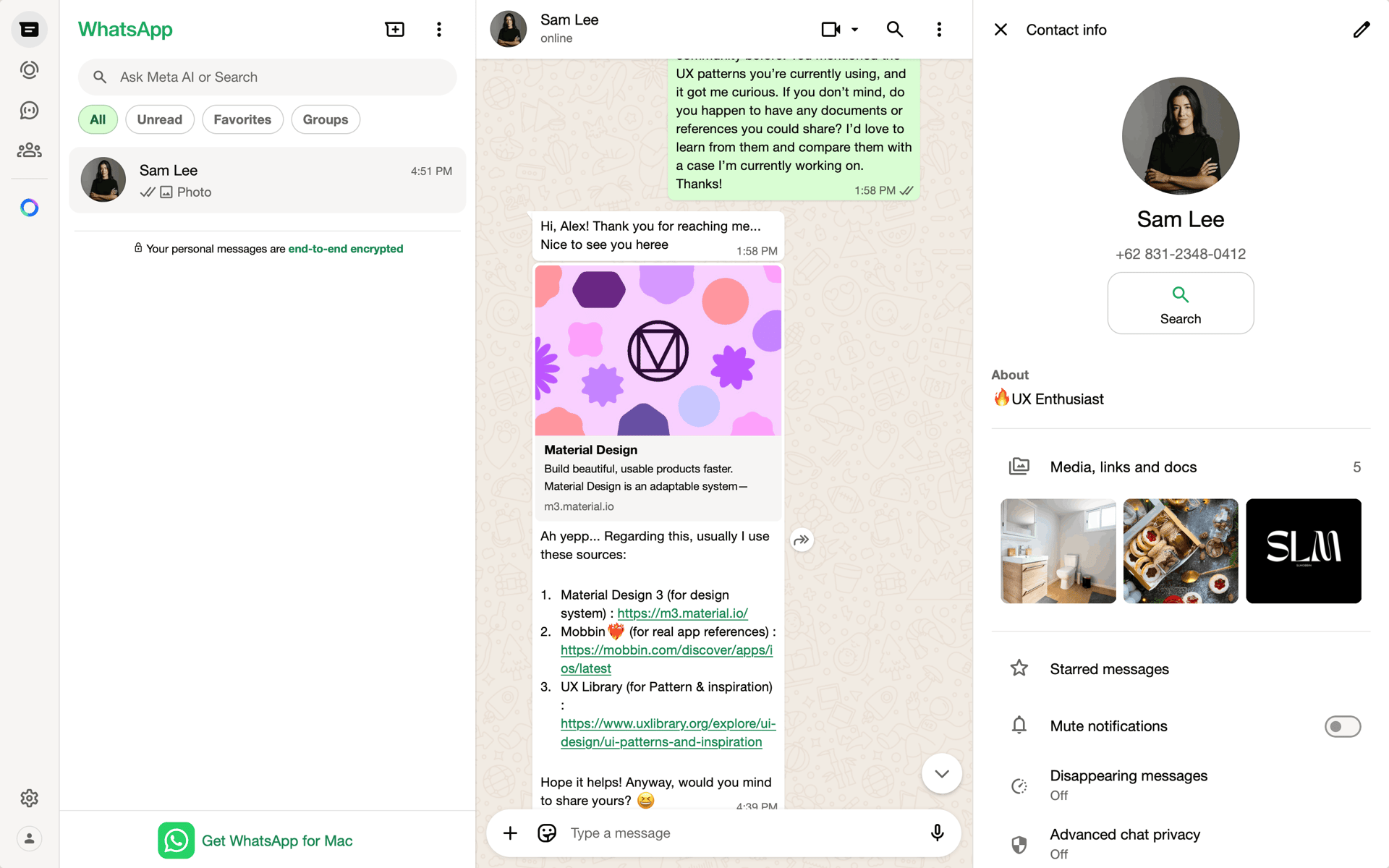This screenshot has width=1389, height=868.
Task: Select the Favorites chat filter
Action: (242, 119)
